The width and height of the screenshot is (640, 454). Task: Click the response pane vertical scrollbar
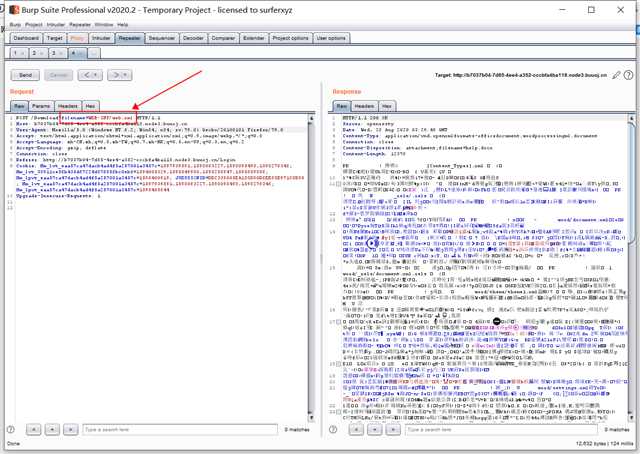click(x=631, y=267)
